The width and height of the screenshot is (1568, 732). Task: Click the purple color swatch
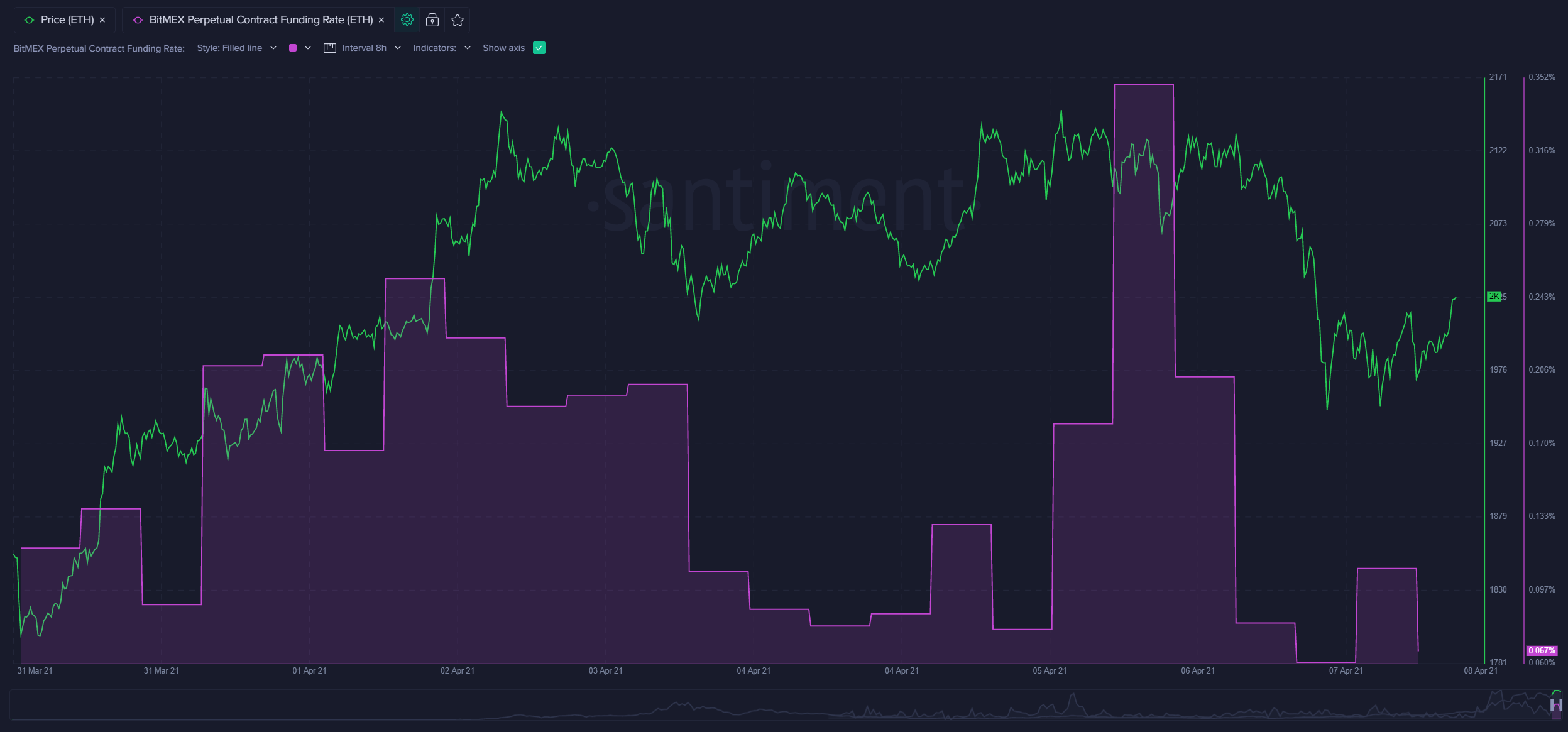tap(293, 48)
